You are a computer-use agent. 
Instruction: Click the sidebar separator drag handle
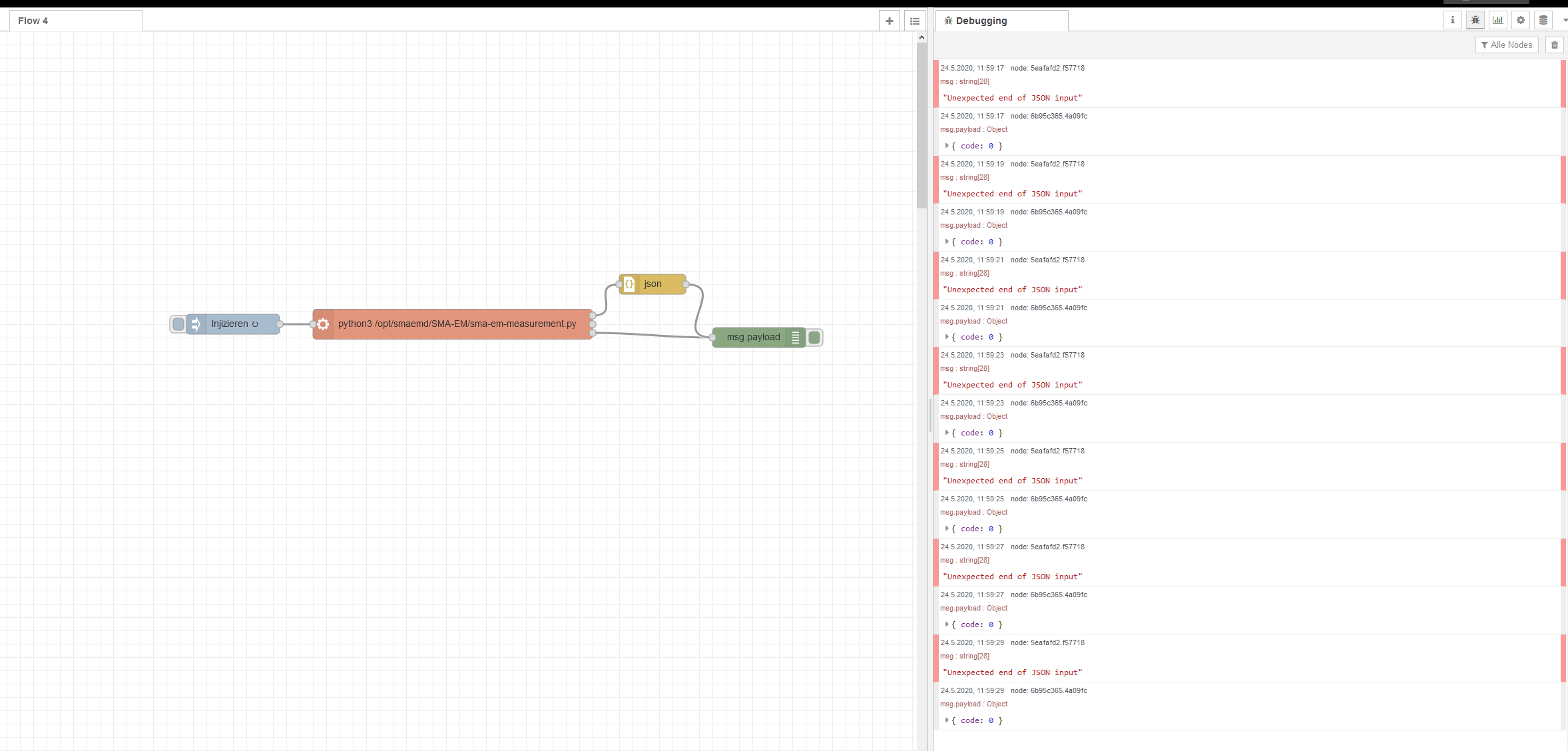(x=930, y=416)
